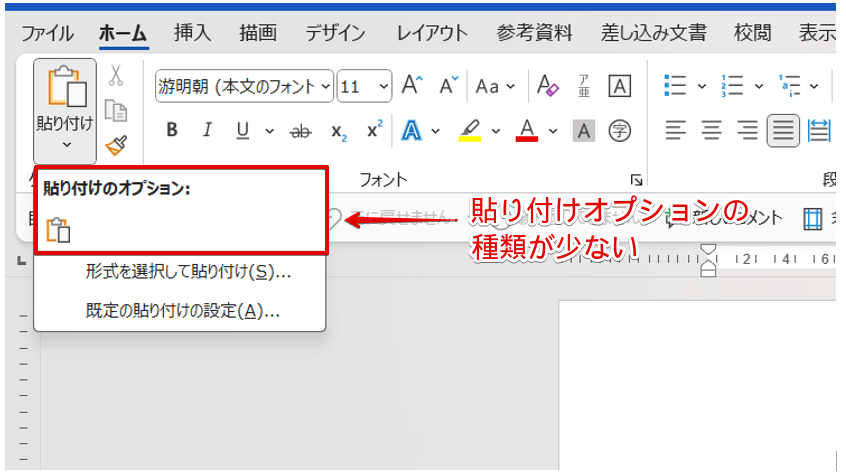Open the ファイル tab
This screenshot has width=846, height=473.
coord(47,33)
